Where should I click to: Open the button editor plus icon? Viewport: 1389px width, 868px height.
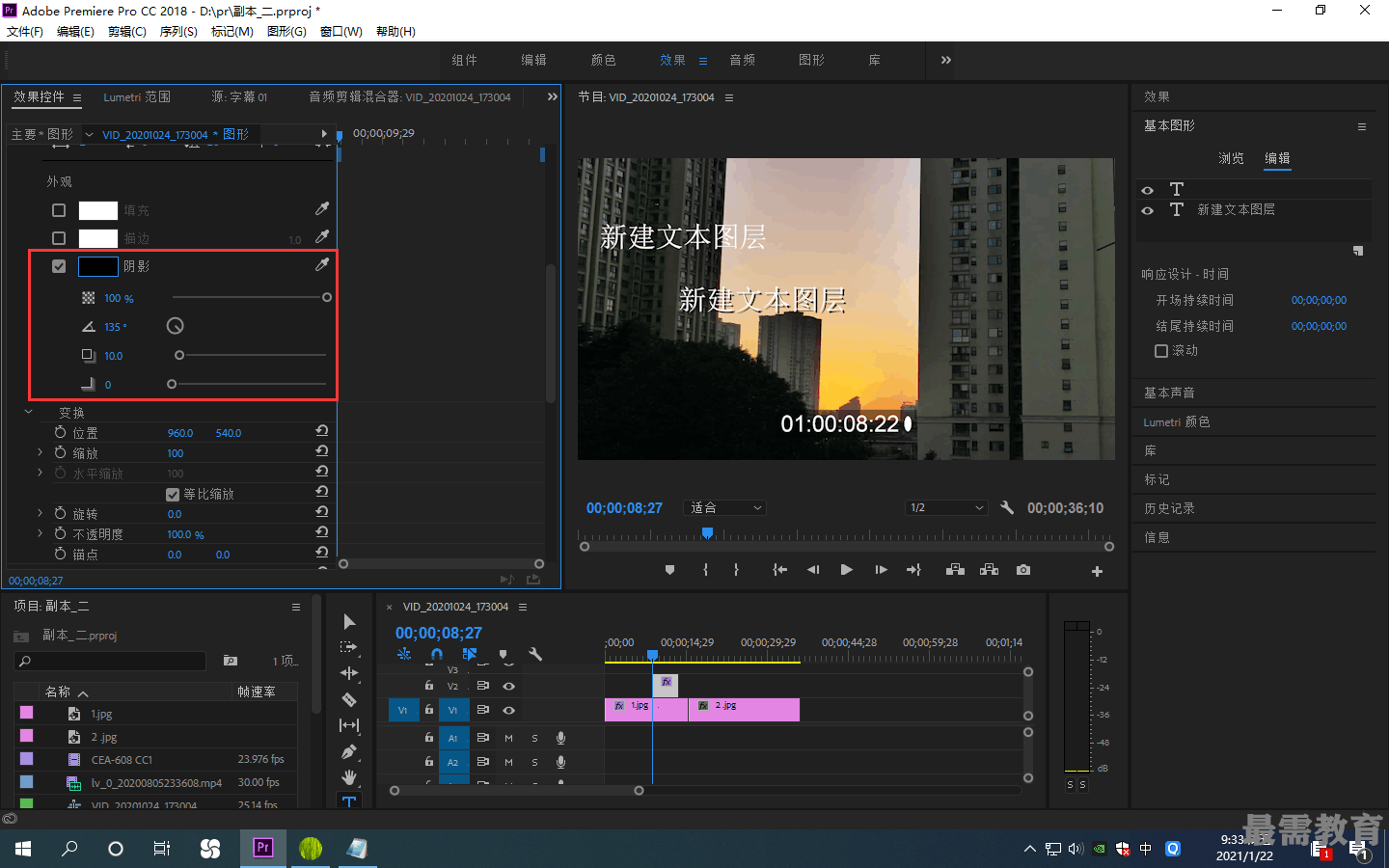tap(1097, 571)
